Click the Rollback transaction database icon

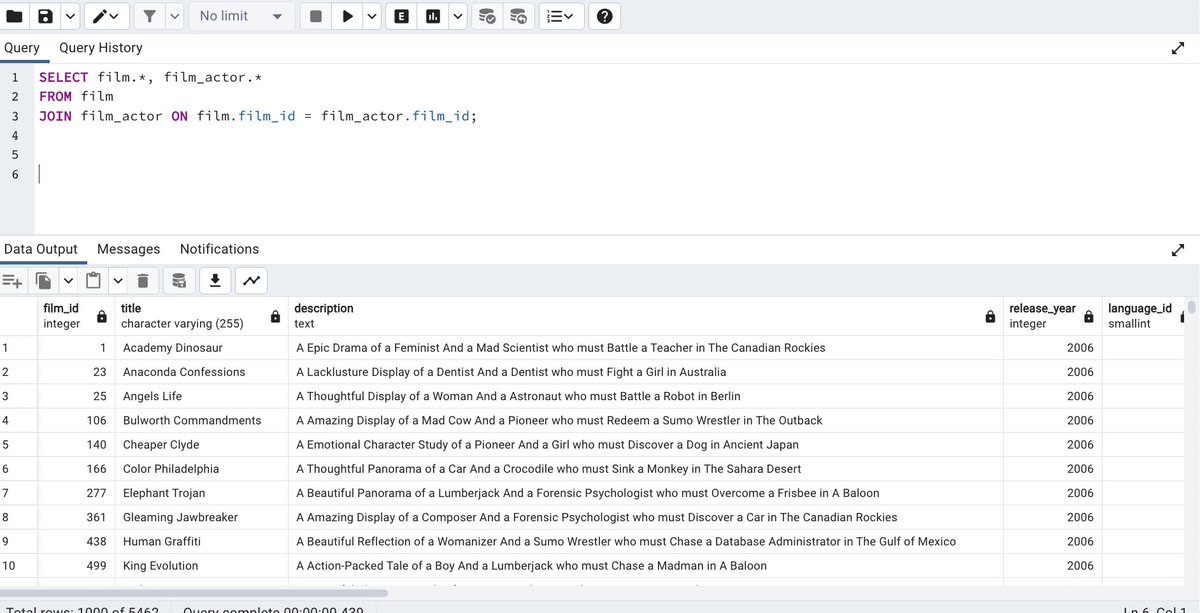tap(518, 16)
